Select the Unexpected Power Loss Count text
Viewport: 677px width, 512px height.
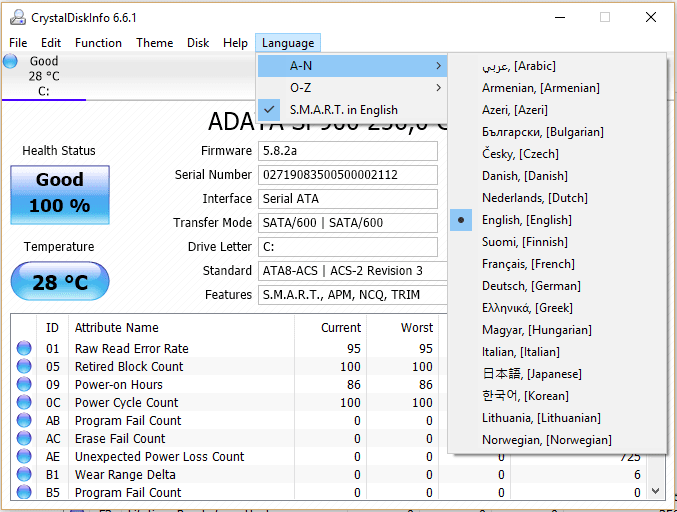[159, 457]
